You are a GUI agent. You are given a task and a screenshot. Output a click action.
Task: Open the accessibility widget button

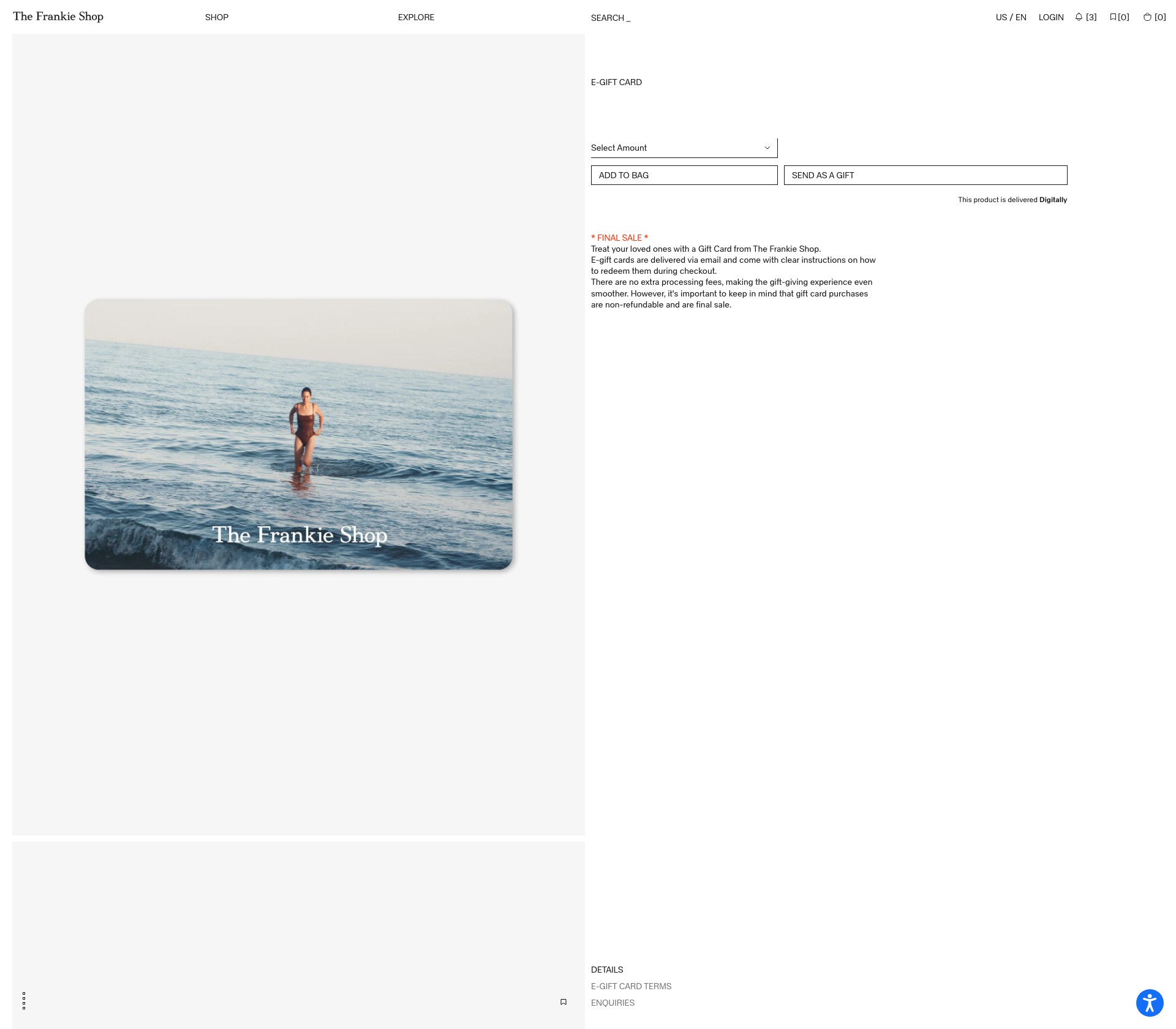1150,1003
